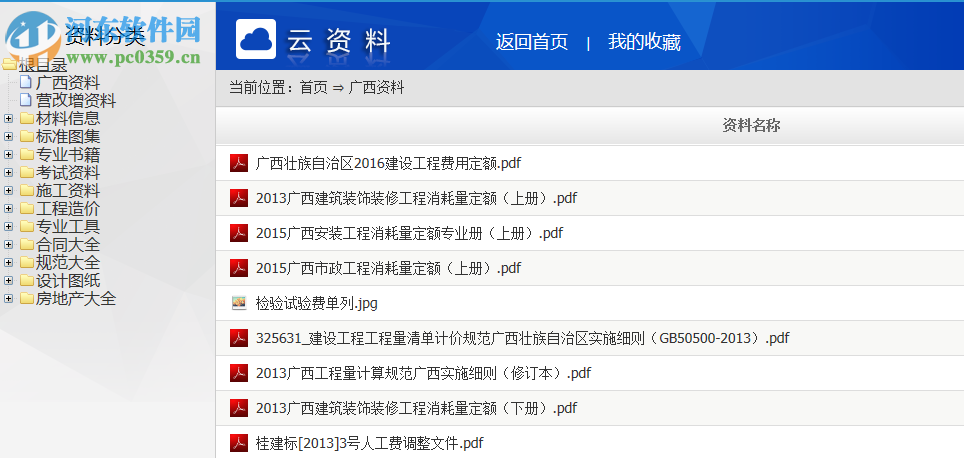Click folder icon of 工程造价

point(26,208)
